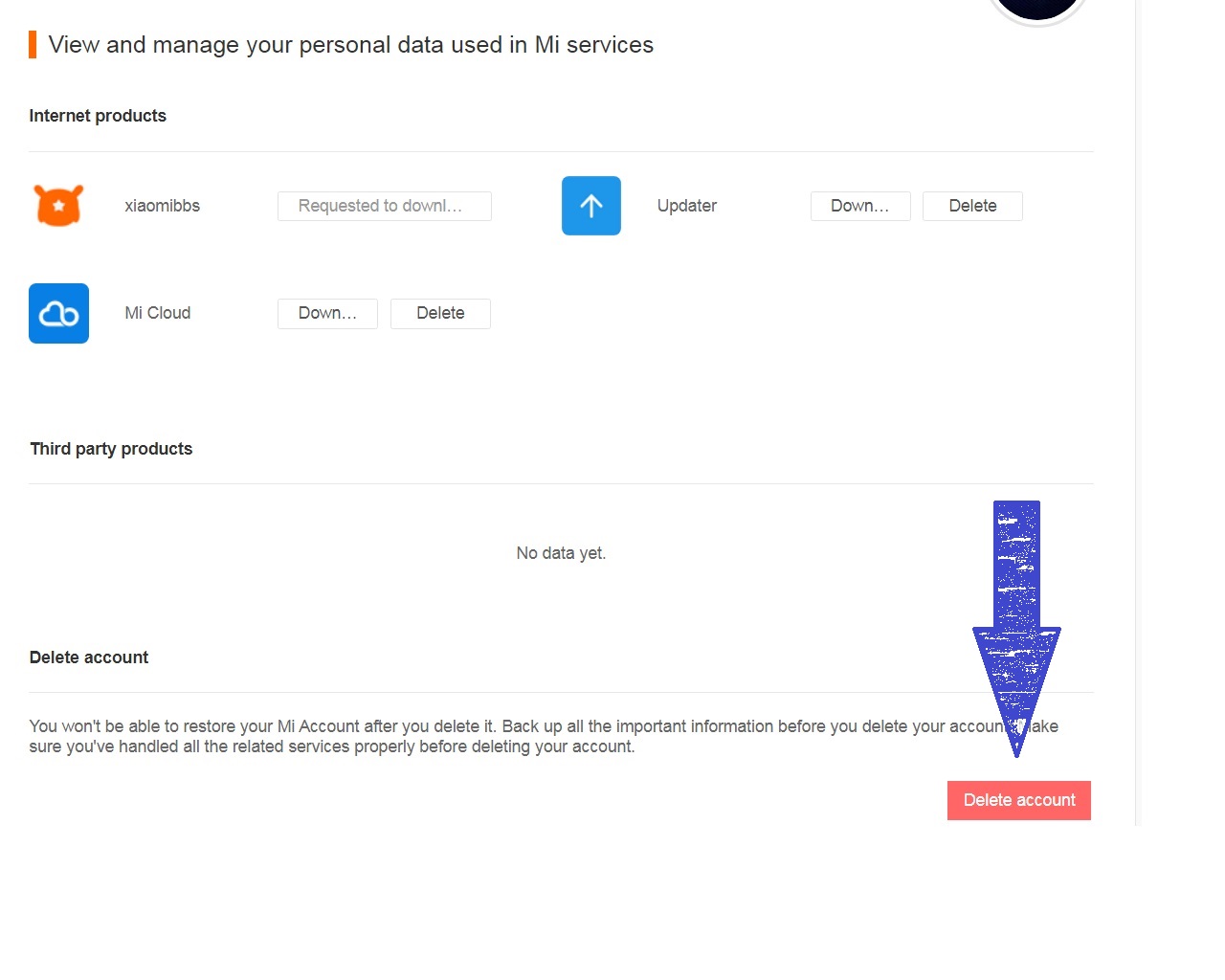The image size is (1225, 980).
Task: Download Mi Cloud data
Action: point(327,314)
